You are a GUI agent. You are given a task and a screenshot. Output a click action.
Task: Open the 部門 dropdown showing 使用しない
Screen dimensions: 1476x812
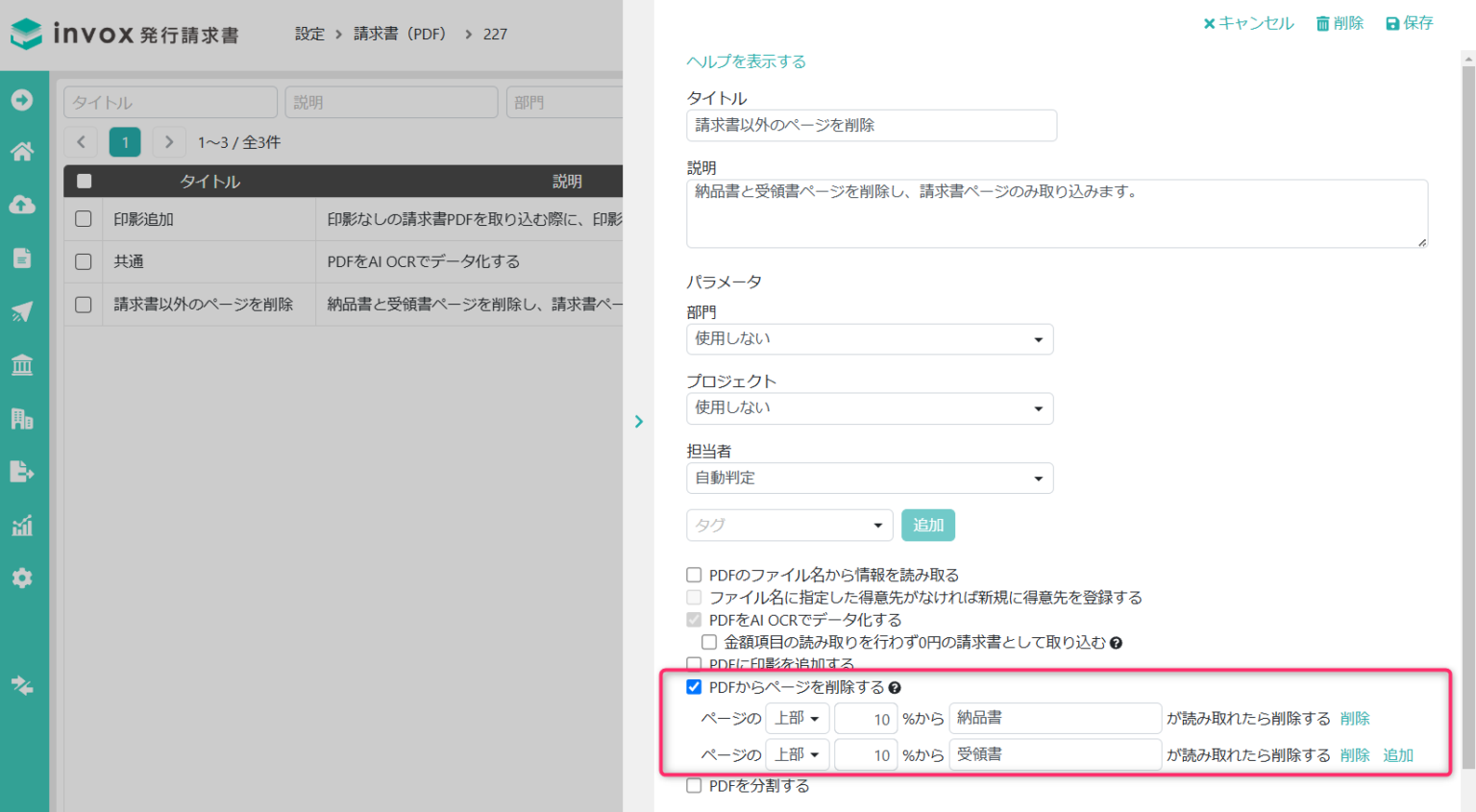click(870, 339)
